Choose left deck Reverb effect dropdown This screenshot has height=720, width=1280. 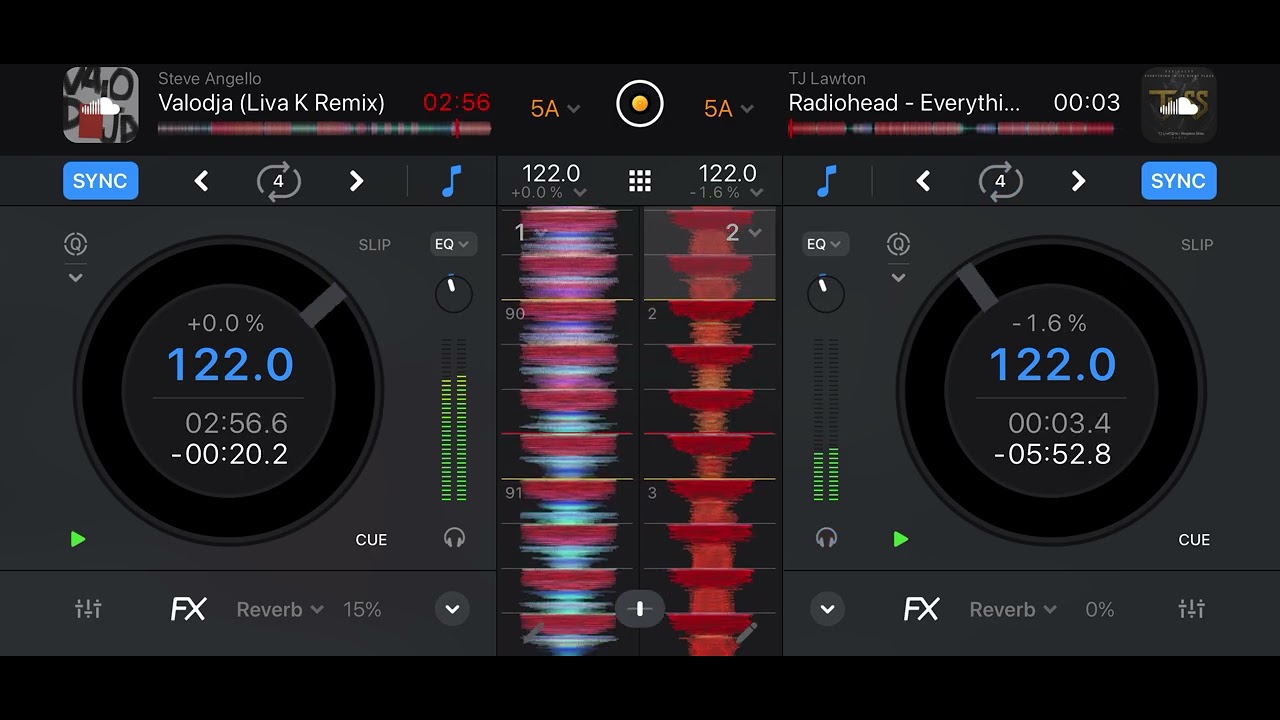pyautogui.click(x=280, y=609)
